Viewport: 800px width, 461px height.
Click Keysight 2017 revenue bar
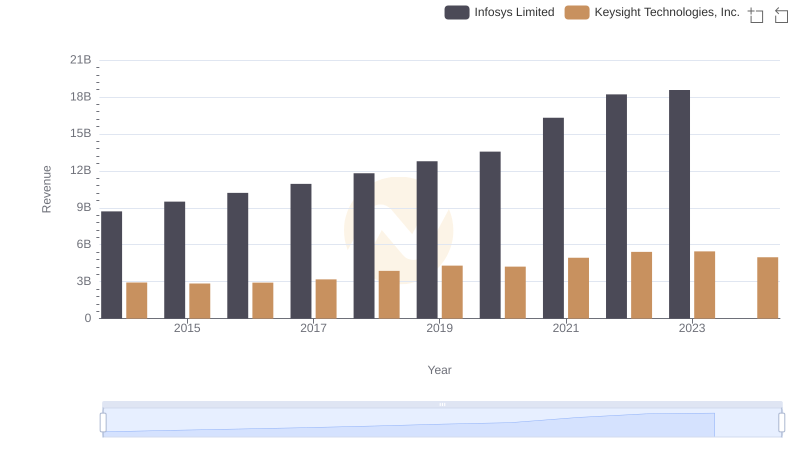click(326, 299)
